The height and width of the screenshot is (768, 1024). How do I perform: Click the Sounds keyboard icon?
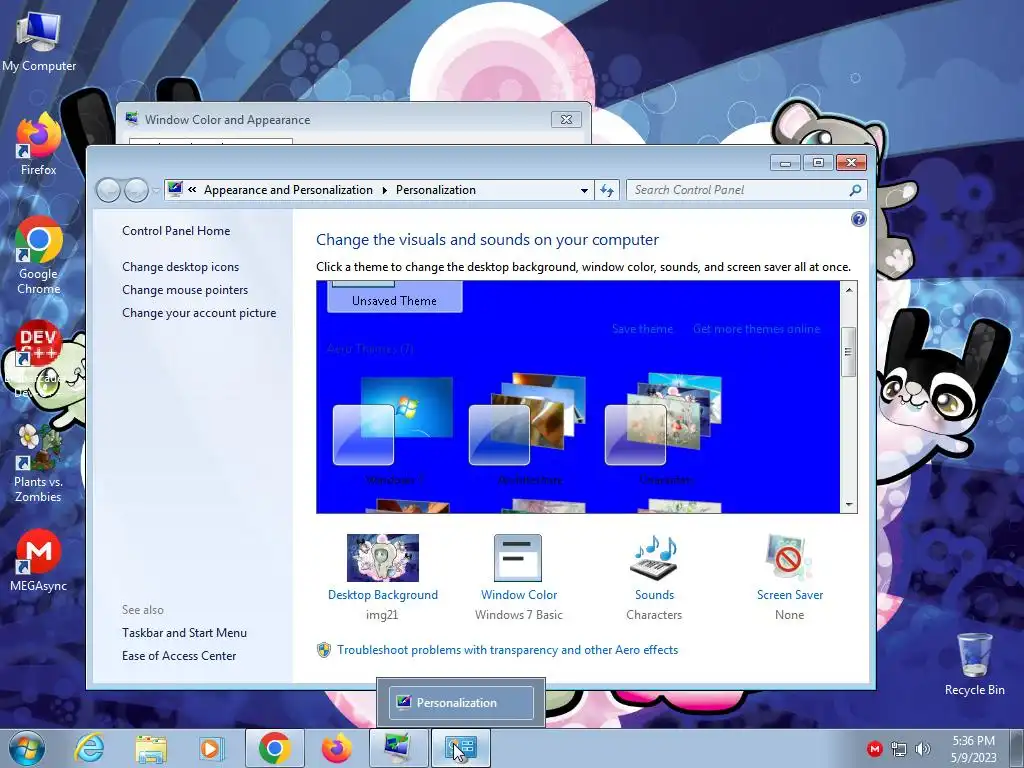[654, 558]
